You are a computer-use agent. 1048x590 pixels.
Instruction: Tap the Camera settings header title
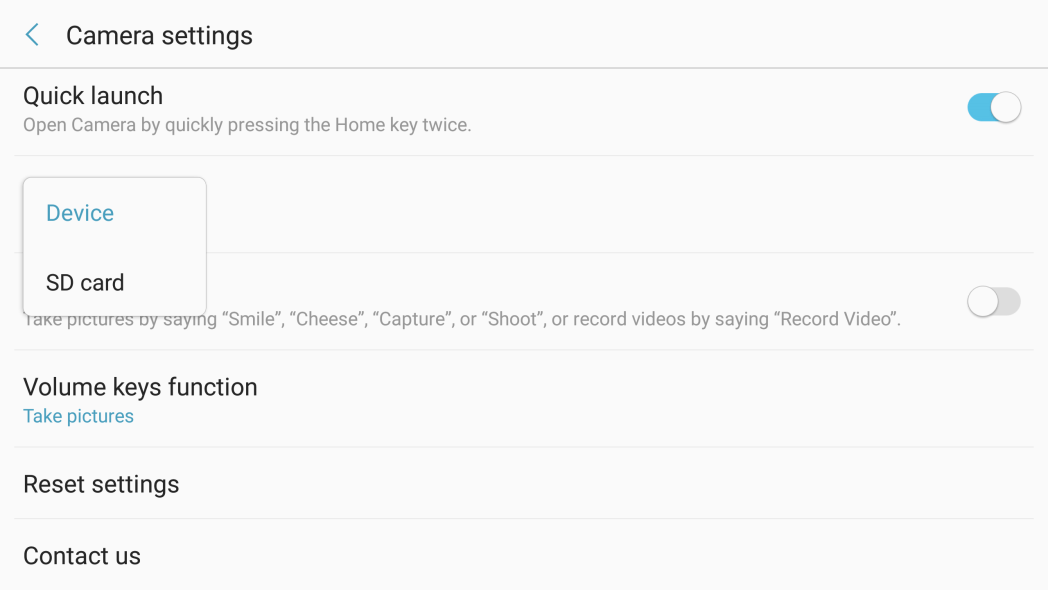pyautogui.click(x=159, y=35)
